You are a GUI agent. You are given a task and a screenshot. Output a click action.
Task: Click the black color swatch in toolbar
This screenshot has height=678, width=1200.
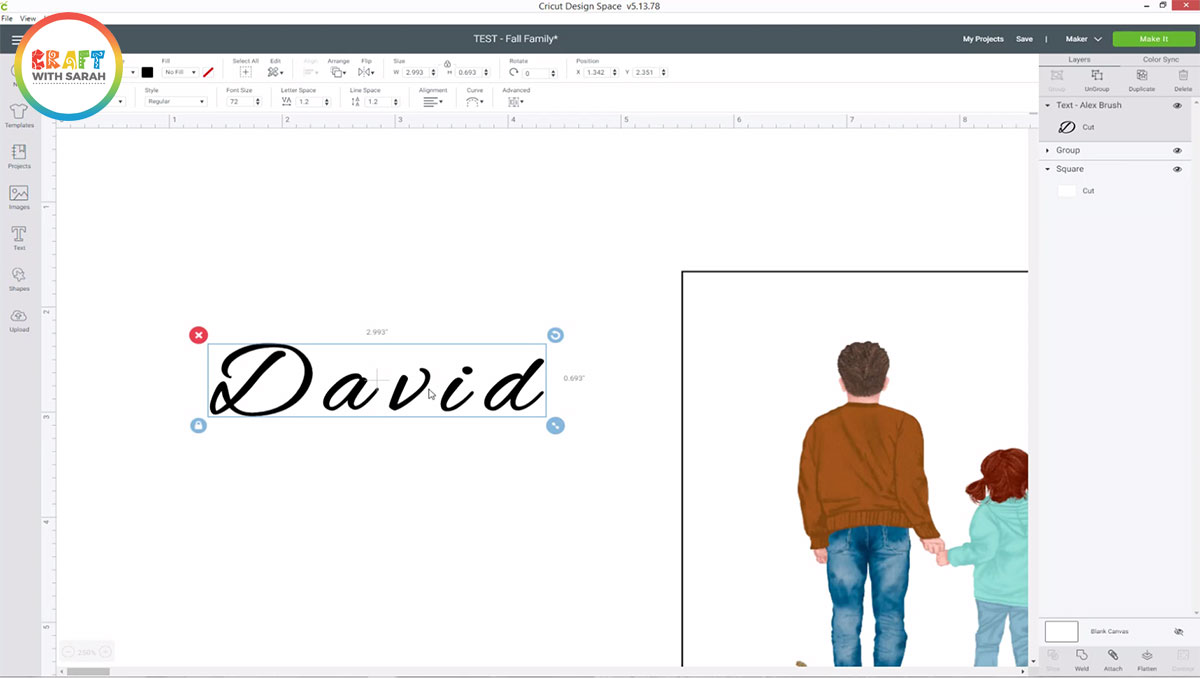pos(147,72)
